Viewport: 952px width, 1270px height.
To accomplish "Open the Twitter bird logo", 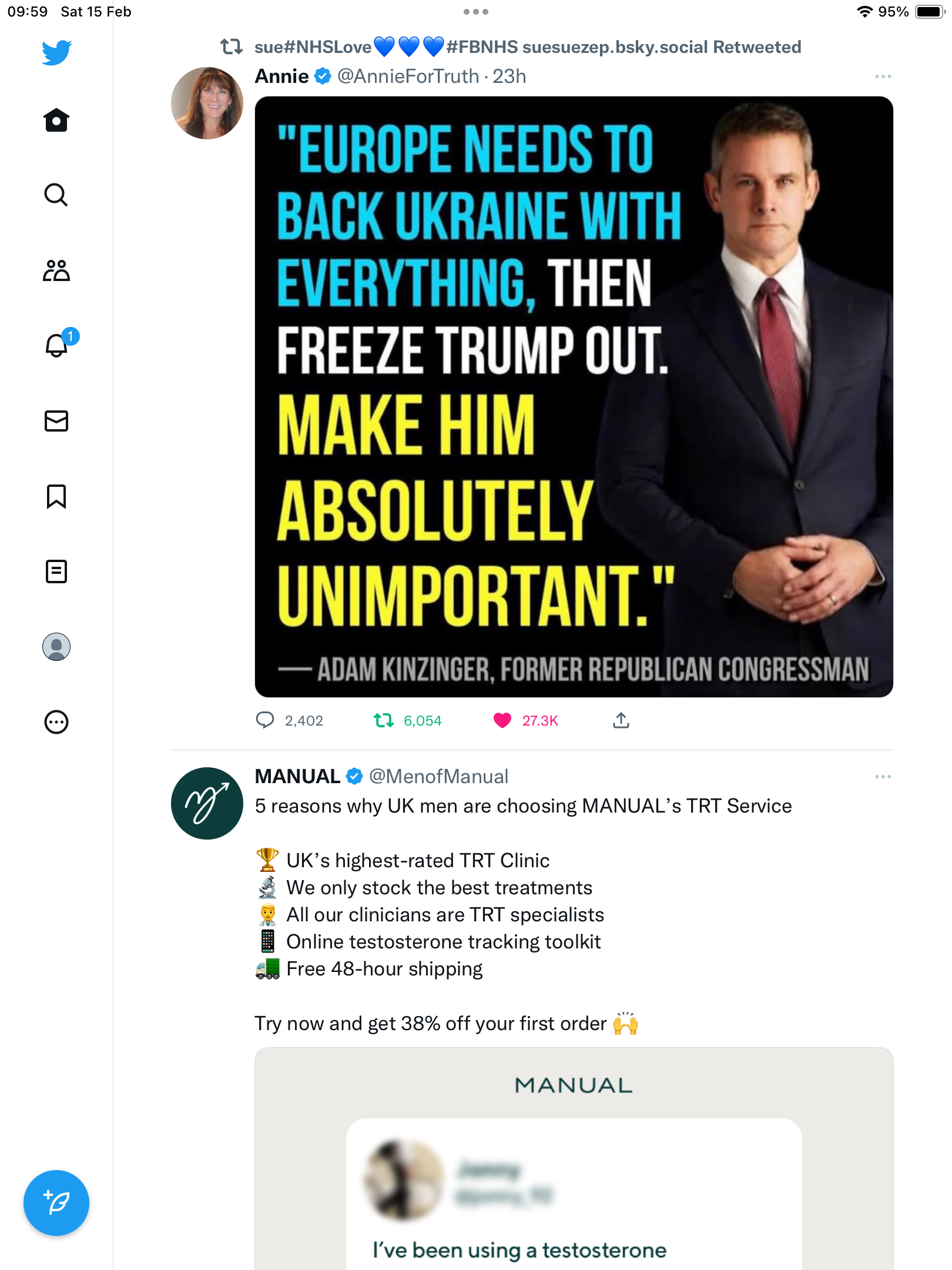I will [56, 52].
